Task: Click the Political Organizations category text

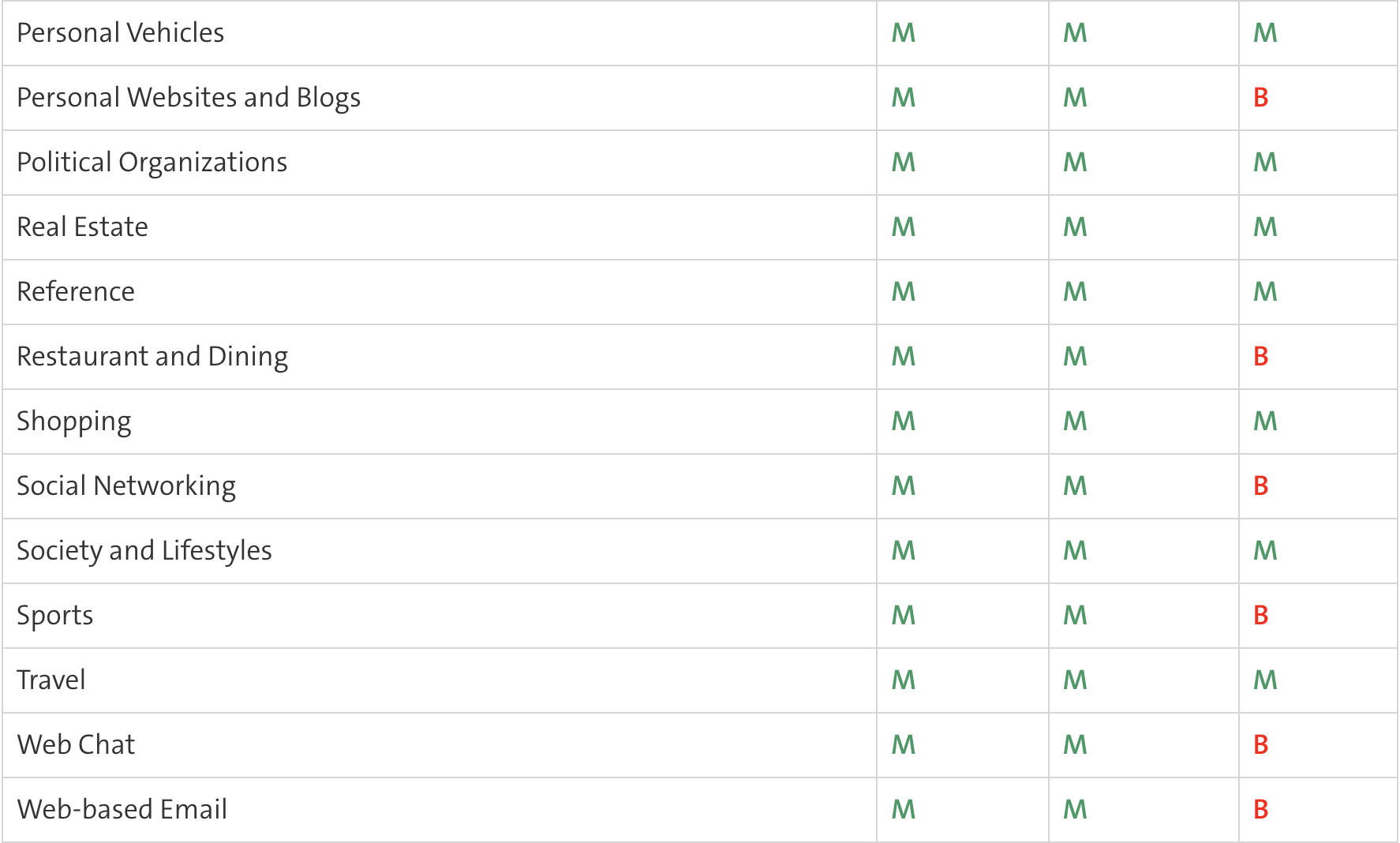Action: click(x=152, y=163)
